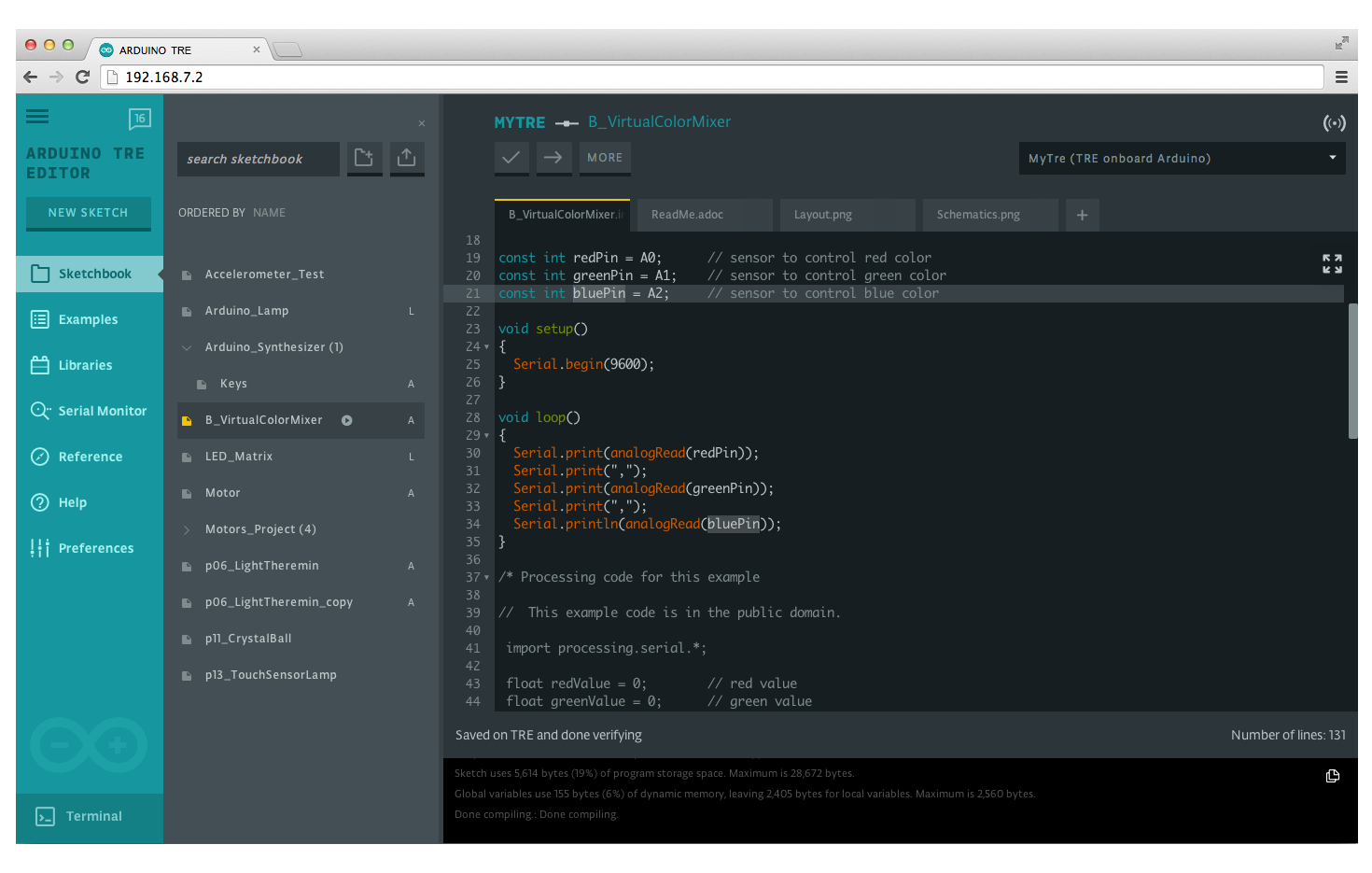1372x873 pixels.
Task: Switch to the Schematics.png tab
Action: [x=990, y=215]
